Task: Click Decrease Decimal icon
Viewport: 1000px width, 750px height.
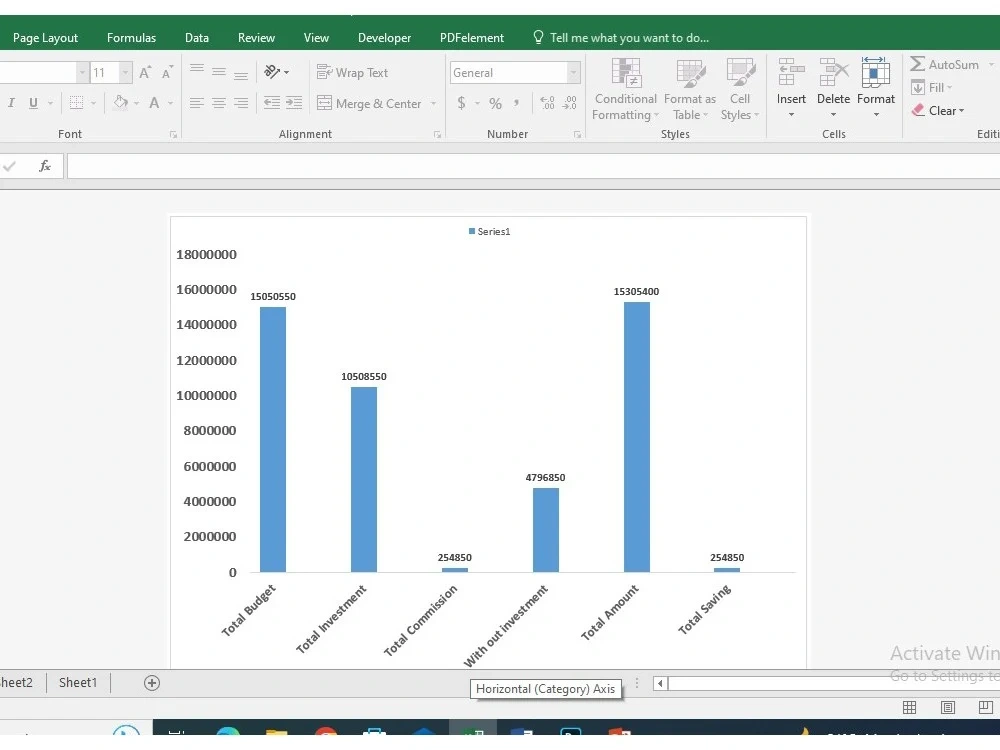Action: tap(570, 103)
